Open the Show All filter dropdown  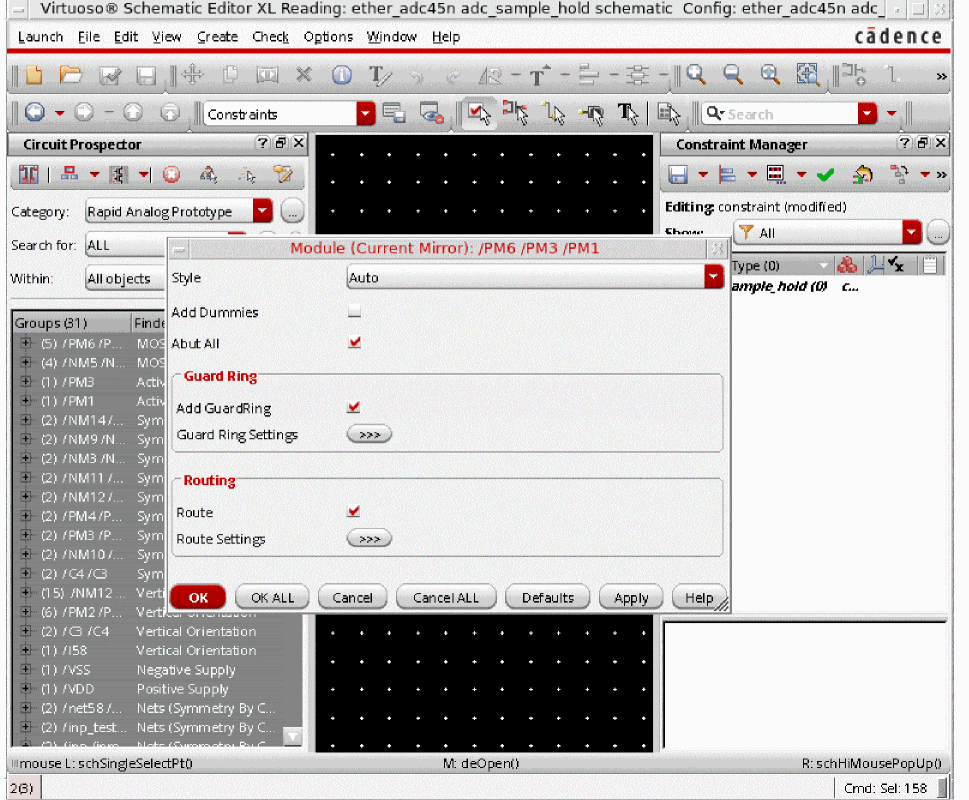coord(912,232)
